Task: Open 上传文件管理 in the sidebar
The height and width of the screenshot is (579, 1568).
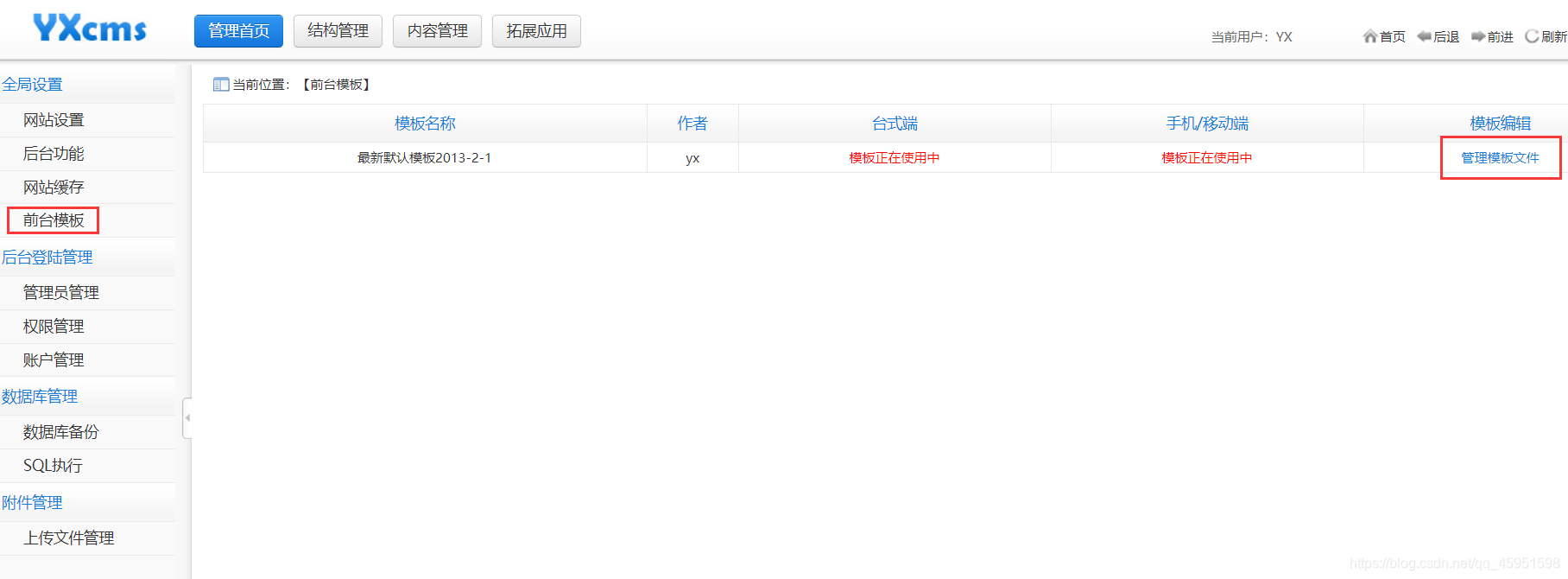Action: pyautogui.click(x=69, y=538)
